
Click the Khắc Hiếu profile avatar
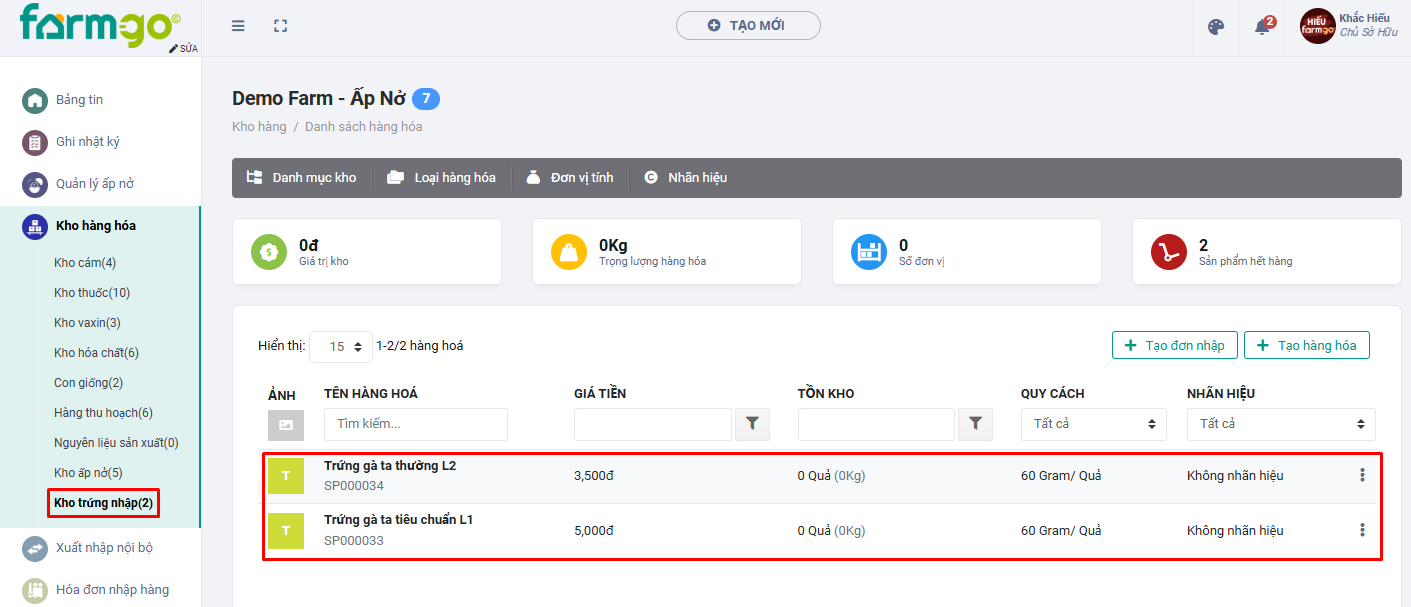(x=1317, y=26)
